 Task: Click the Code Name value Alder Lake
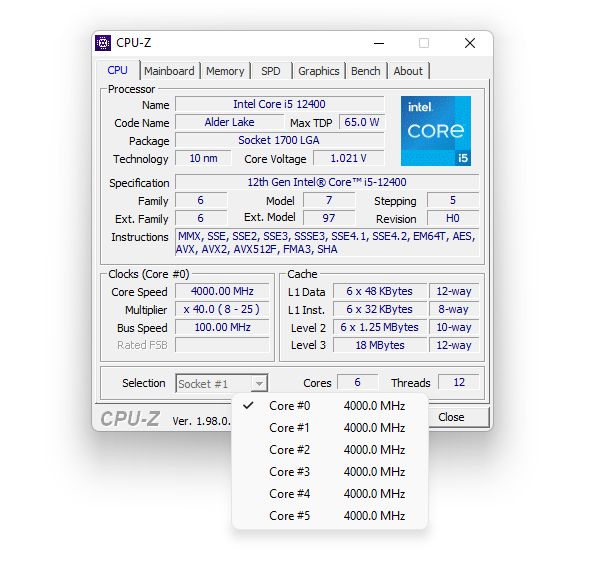pos(229,122)
